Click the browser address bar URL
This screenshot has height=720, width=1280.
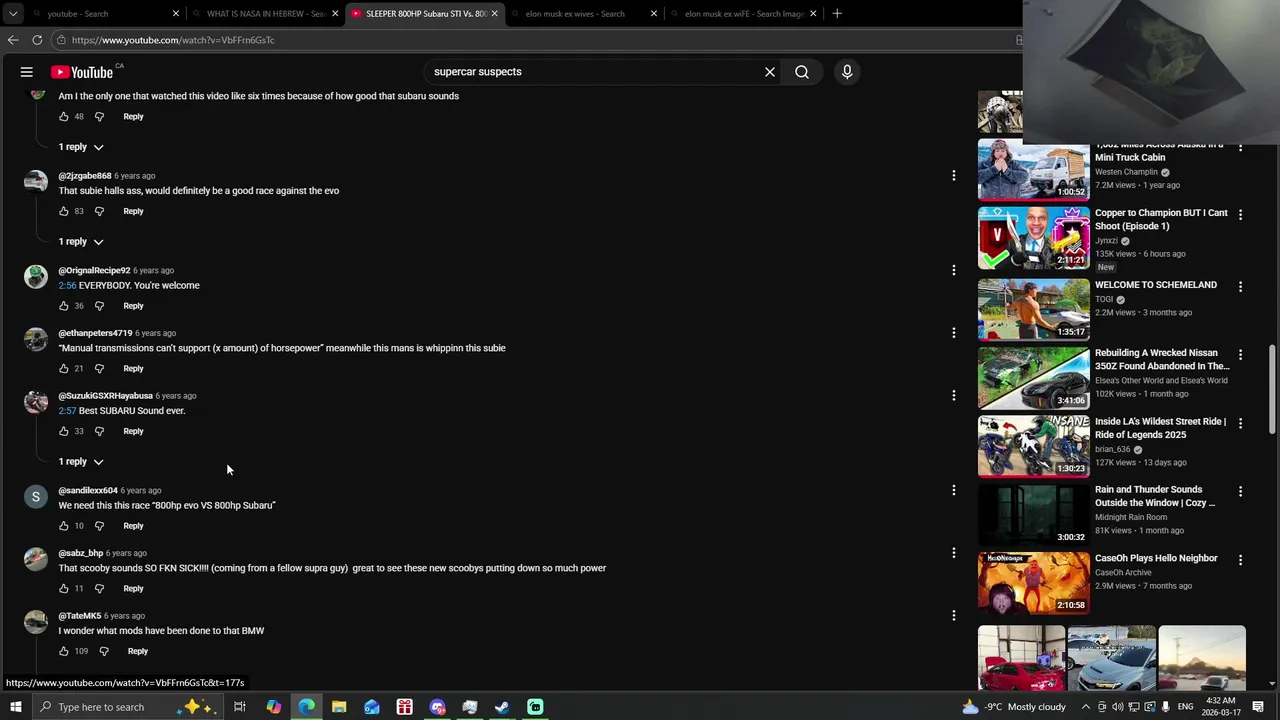coord(173,40)
